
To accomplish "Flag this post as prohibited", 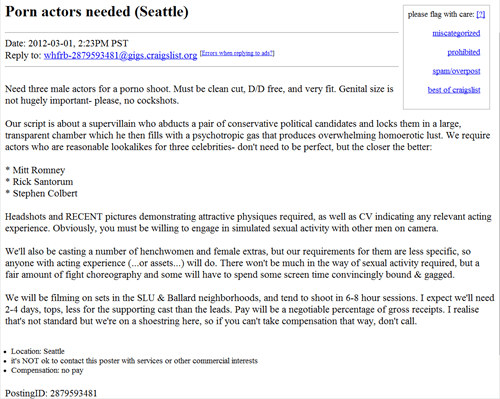I will coord(464,52).
